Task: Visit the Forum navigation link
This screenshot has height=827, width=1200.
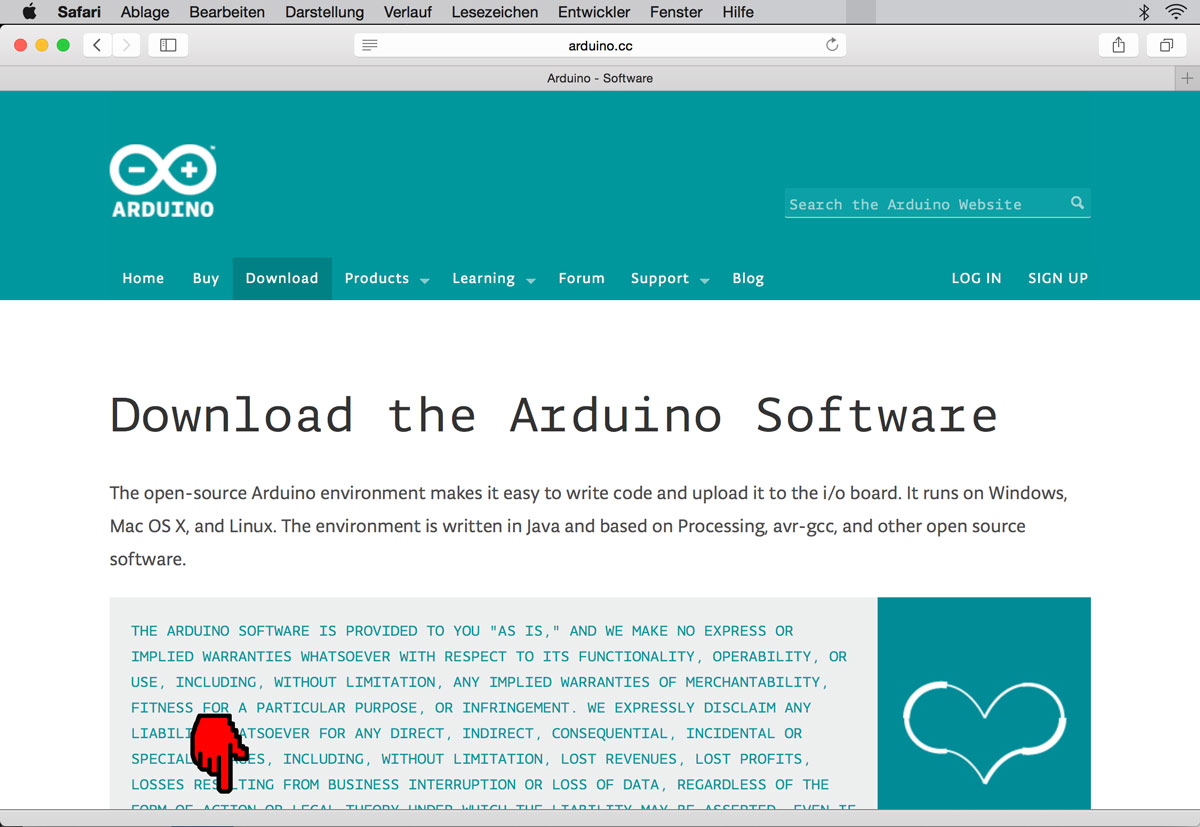Action: [582, 278]
